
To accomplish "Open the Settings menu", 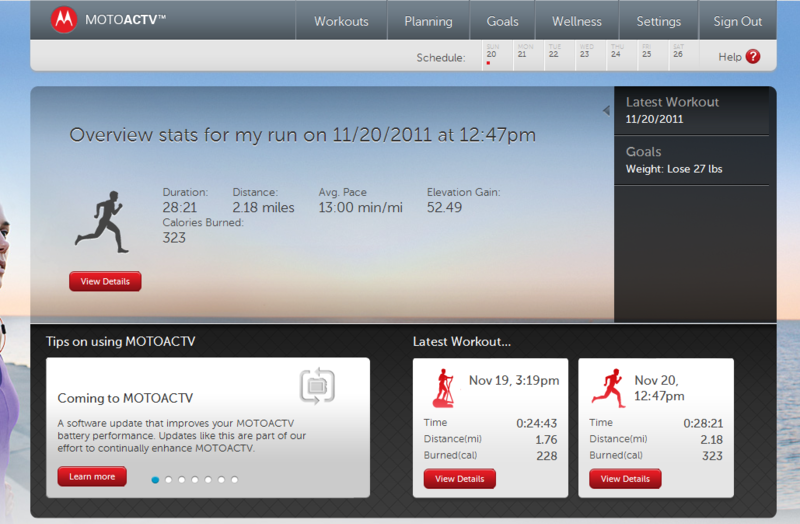I will (x=658, y=21).
